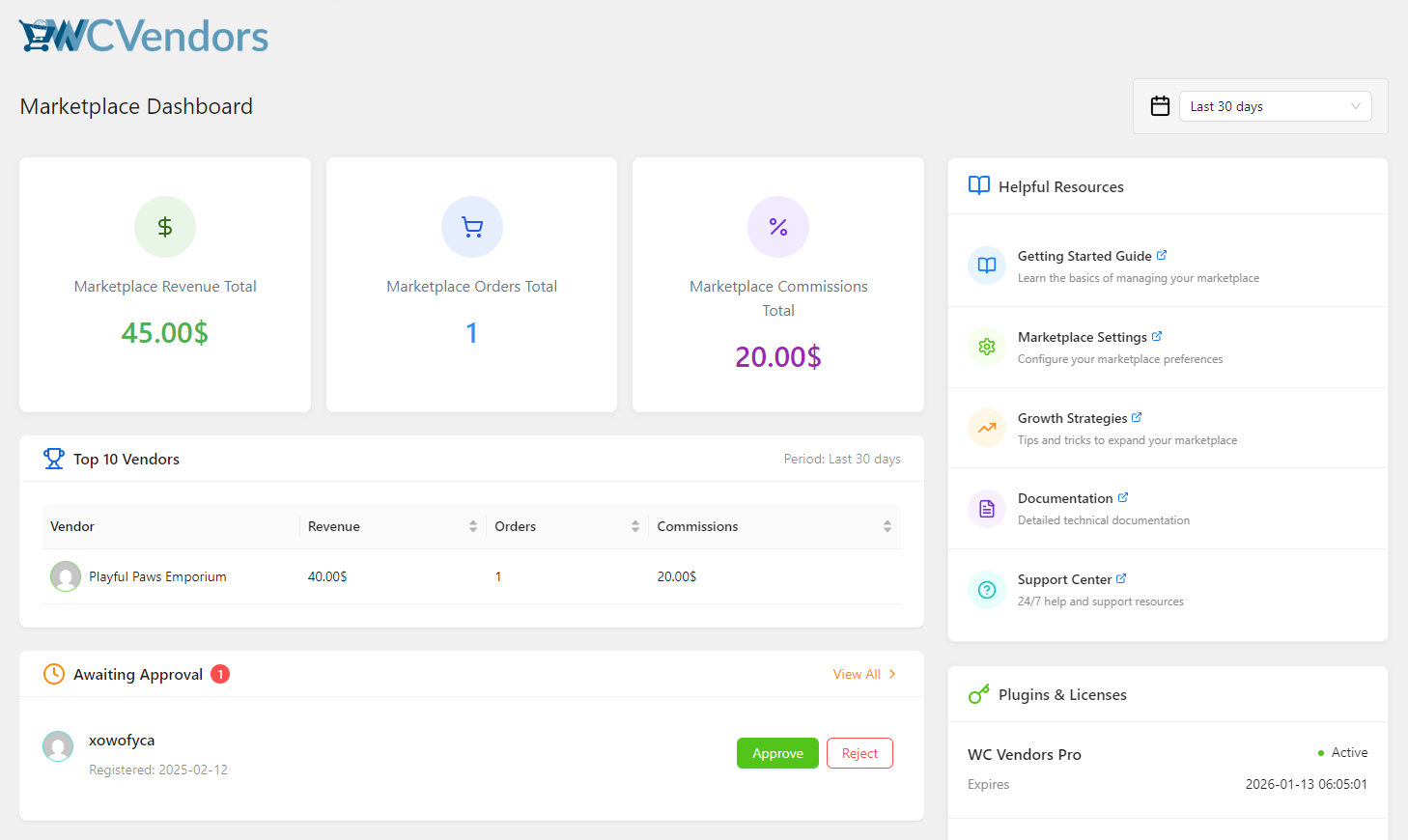This screenshot has height=840, width=1408.
Task: Click the shopping cart orders icon
Action: [471, 227]
